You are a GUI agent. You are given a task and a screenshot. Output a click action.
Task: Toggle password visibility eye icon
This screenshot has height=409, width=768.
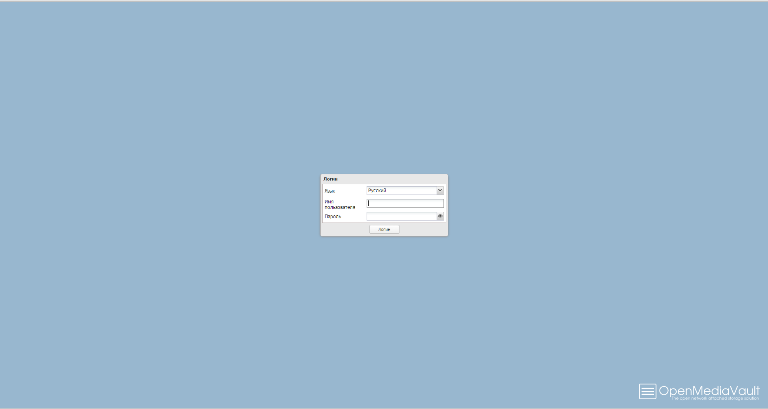(x=440, y=217)
